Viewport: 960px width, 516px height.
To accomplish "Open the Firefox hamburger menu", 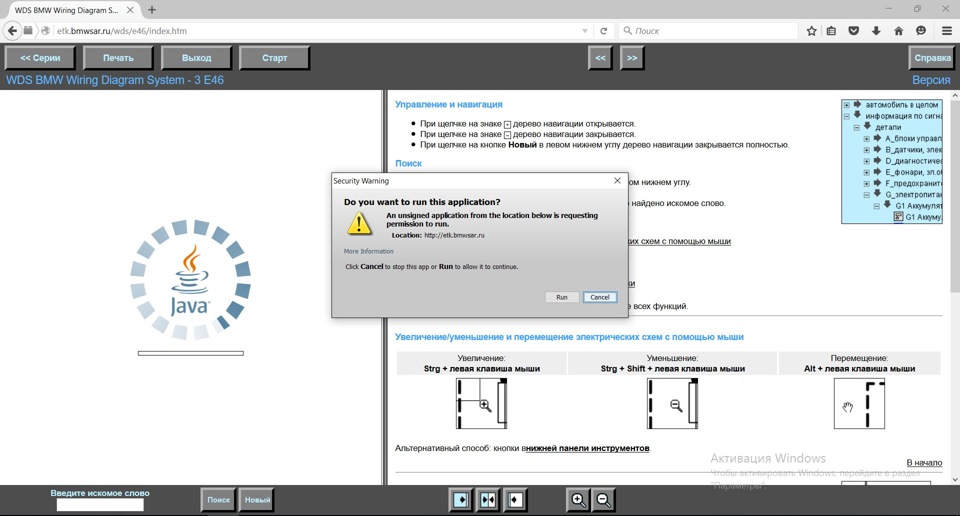I will tap(947, 31).
